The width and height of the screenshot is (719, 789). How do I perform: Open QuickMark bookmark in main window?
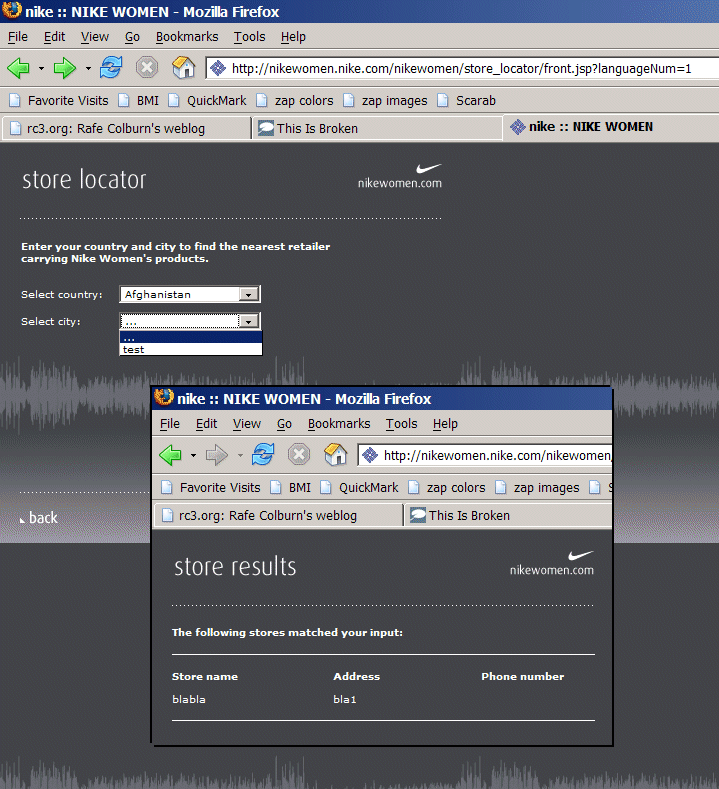point(208,101)
